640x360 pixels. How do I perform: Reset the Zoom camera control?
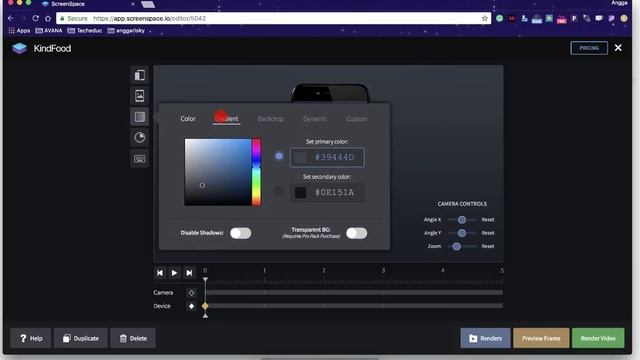point(488,246)
